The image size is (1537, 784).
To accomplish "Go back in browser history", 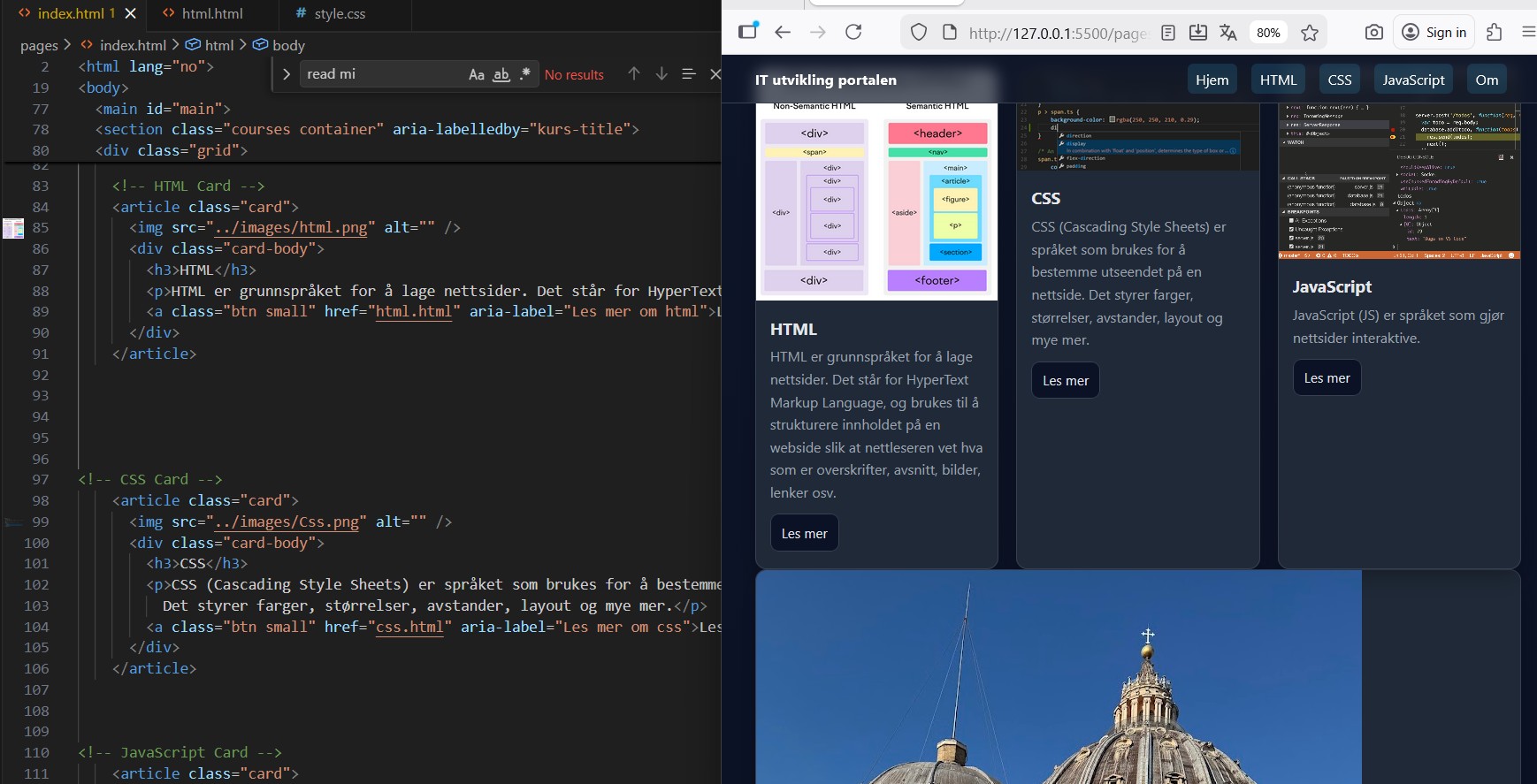I will (782, 33).
